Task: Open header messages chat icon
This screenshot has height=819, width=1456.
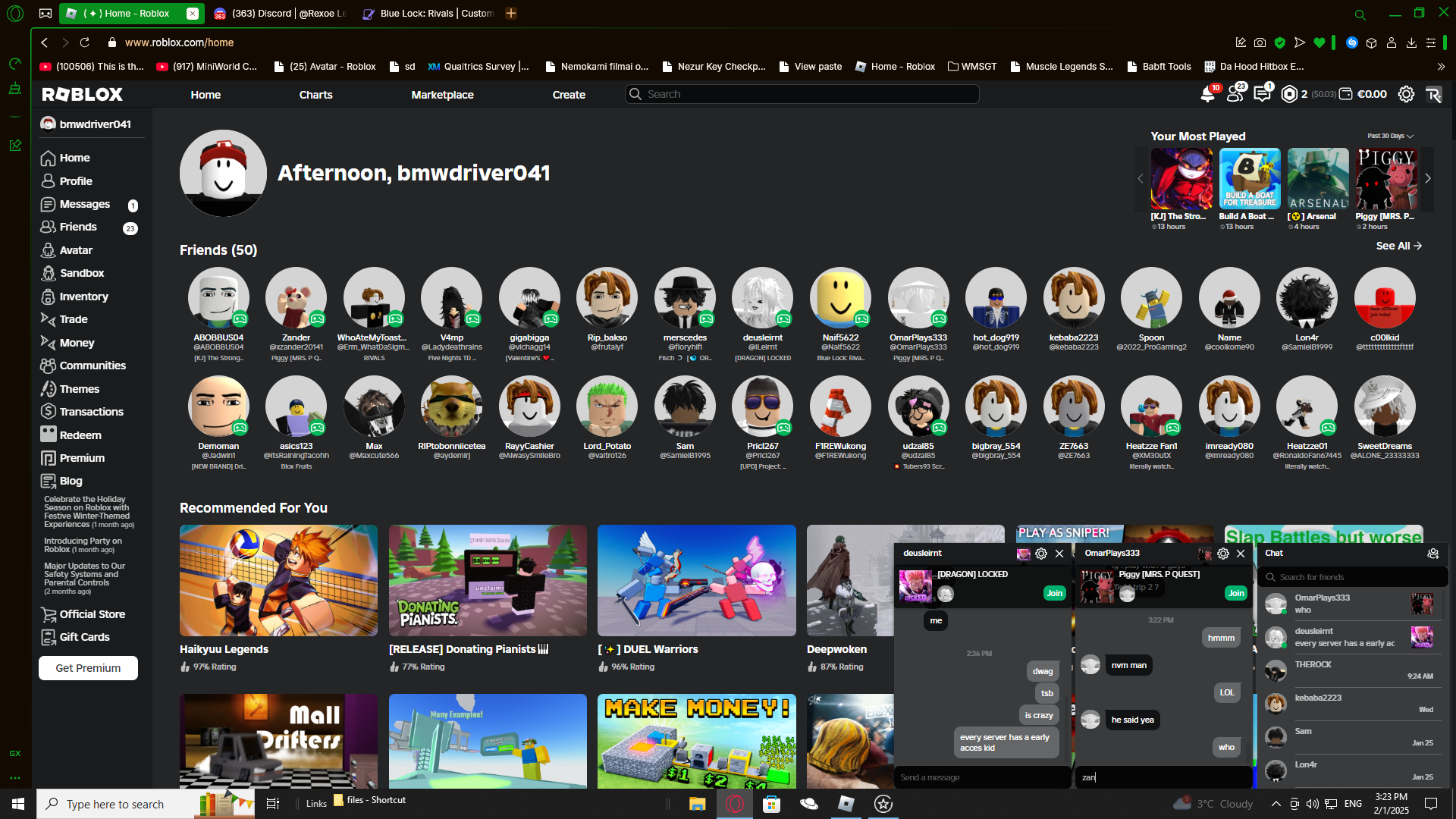Action: (1262, 95)
